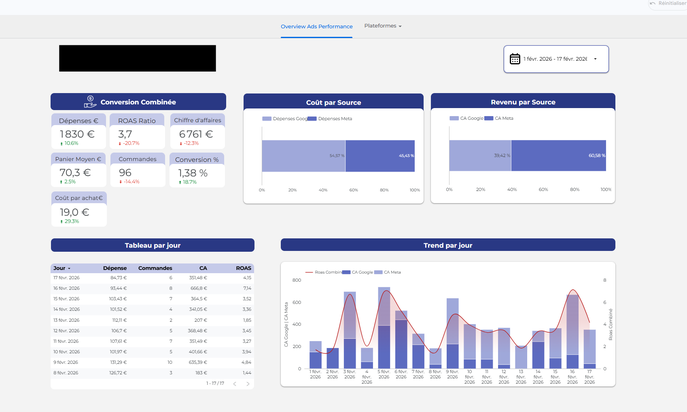
Task: Click the Chiffre d'affaires scorecard value
Action: coord(196,134)
